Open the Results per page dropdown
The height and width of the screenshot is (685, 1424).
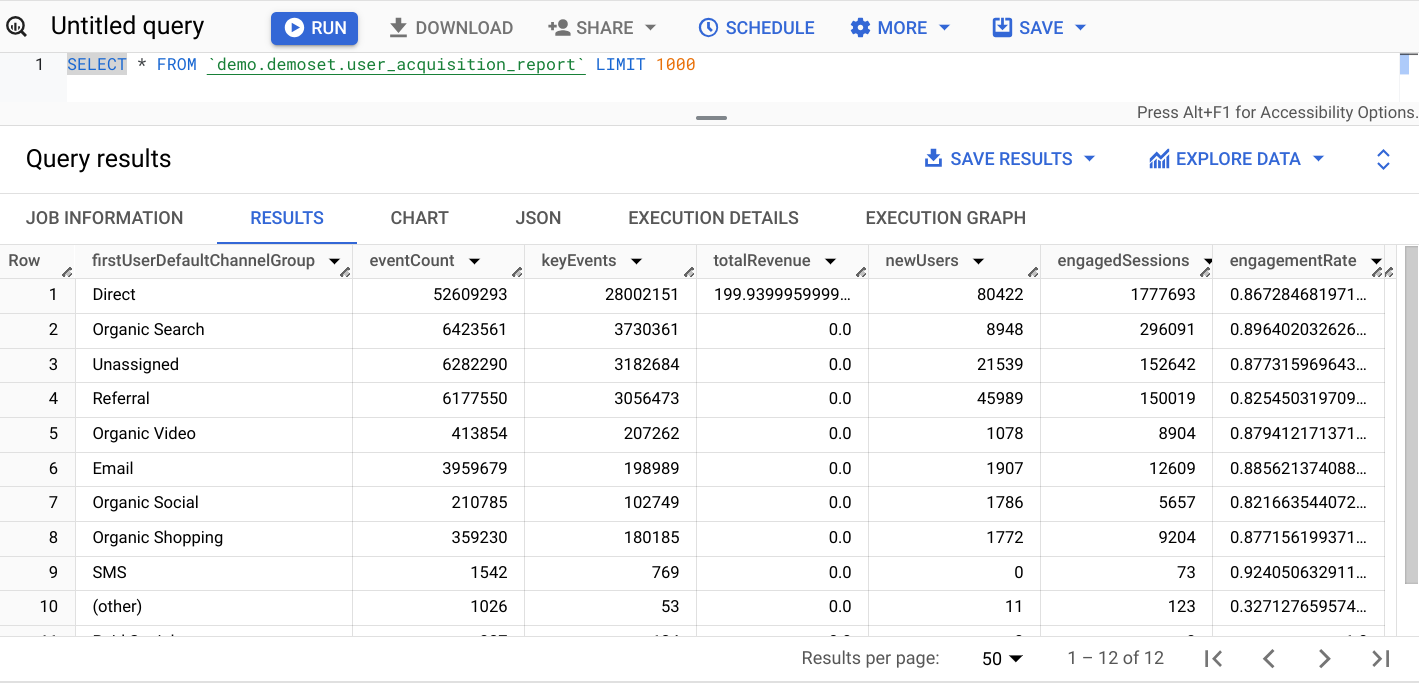[1001, 658]
